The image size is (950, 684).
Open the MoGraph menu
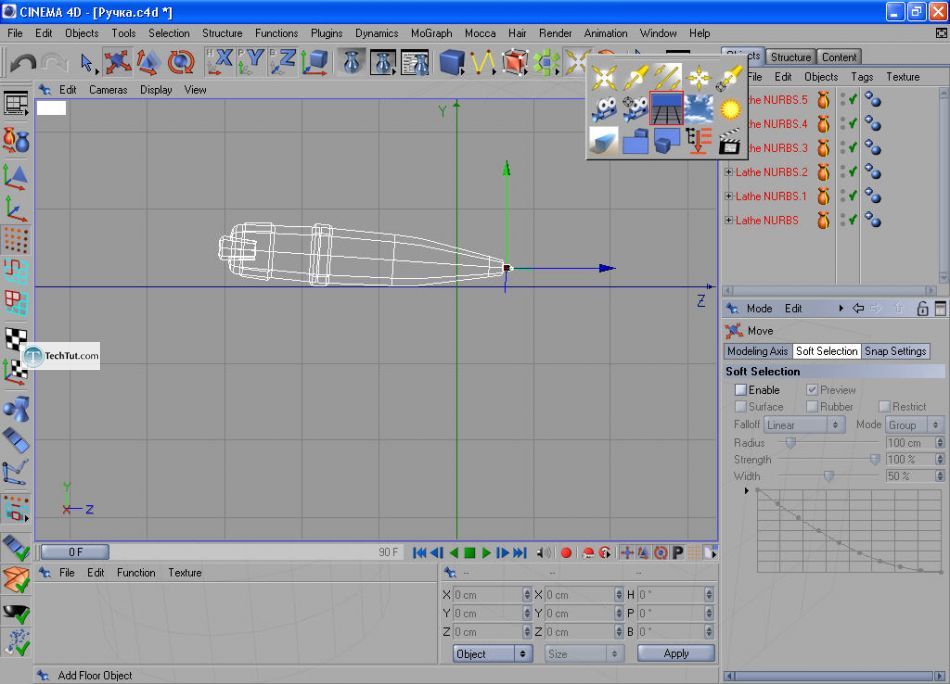pos(431,33)
